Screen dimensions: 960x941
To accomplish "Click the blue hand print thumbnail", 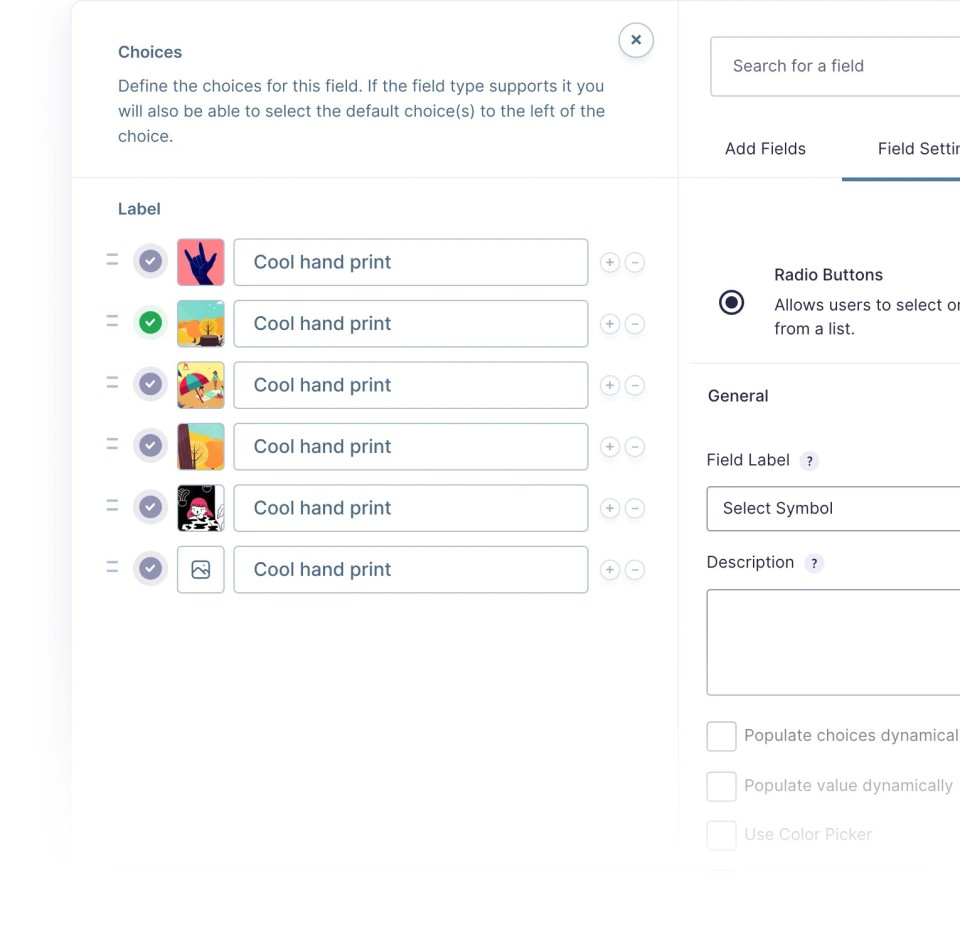I will coord(201,262).
